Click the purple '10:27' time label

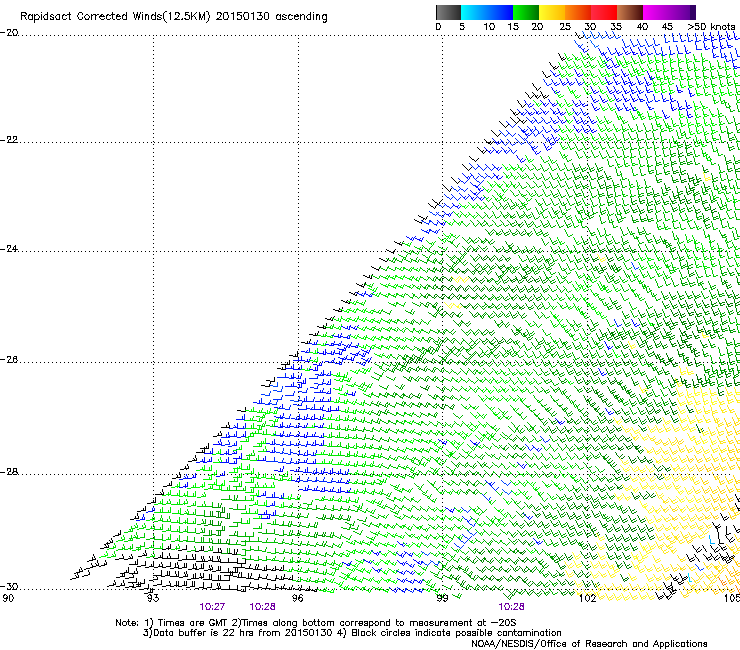coord(212,607)
